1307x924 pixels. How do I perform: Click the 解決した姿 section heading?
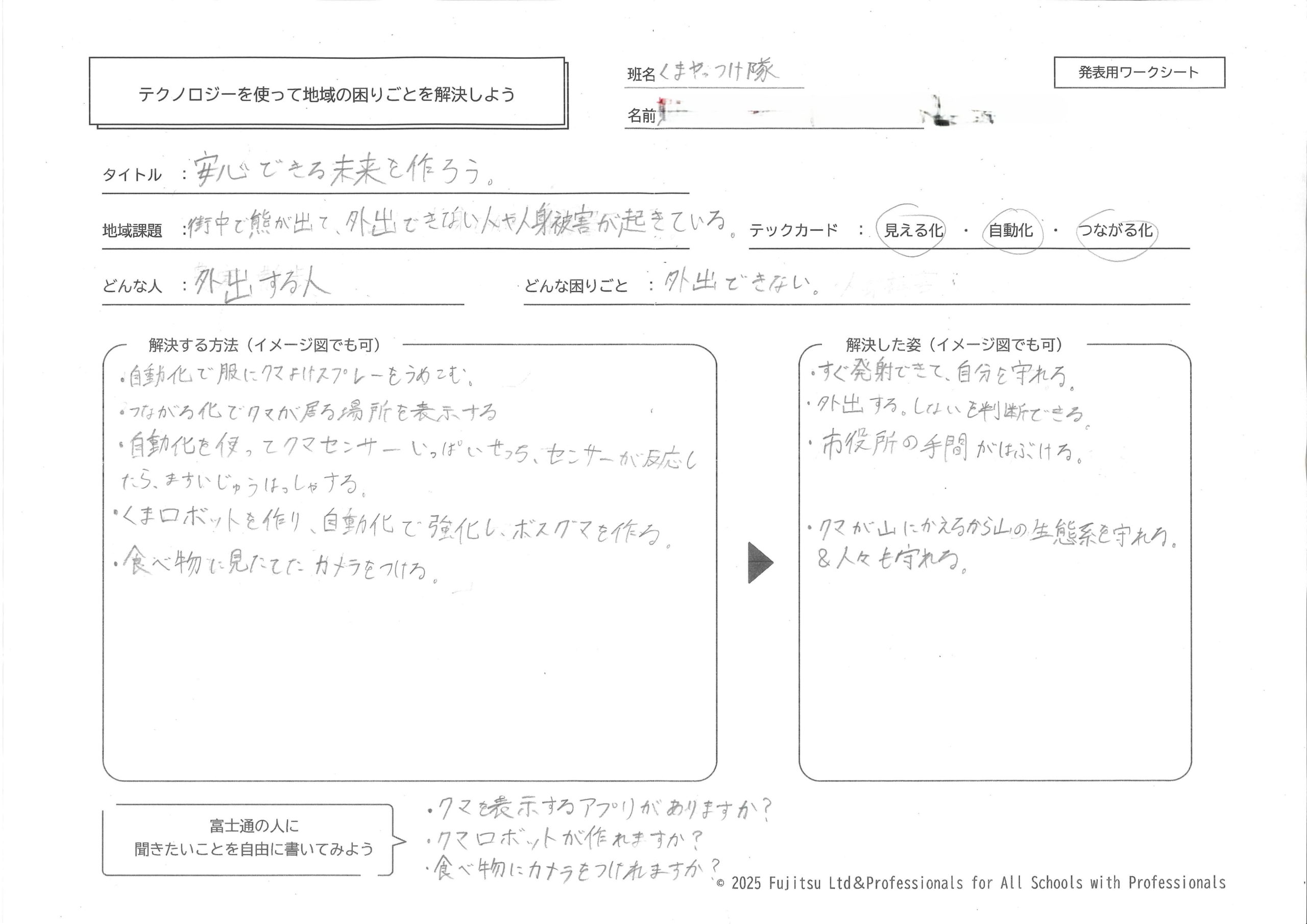tap(954, 345)
